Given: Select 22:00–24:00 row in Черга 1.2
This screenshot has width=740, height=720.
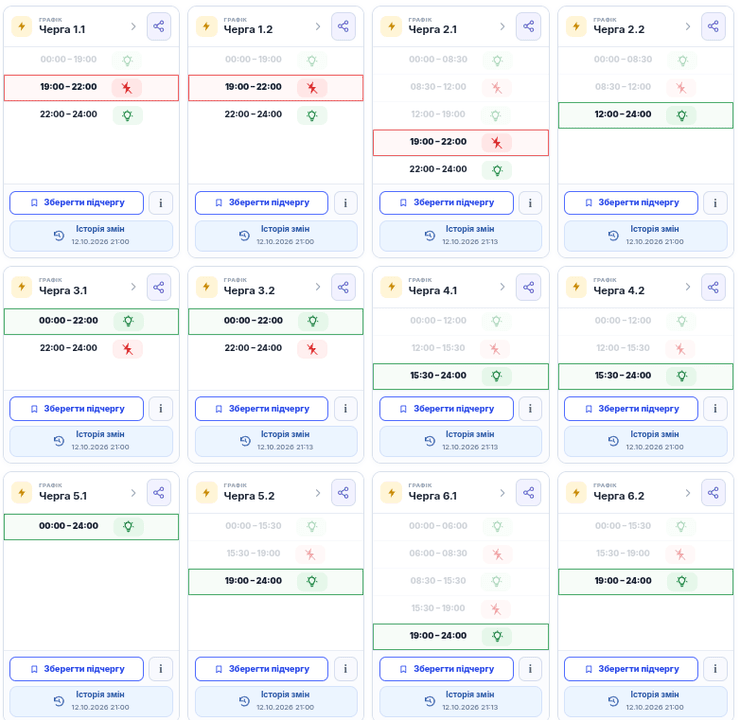Looking at the screenshot, I should pos(276,115).
